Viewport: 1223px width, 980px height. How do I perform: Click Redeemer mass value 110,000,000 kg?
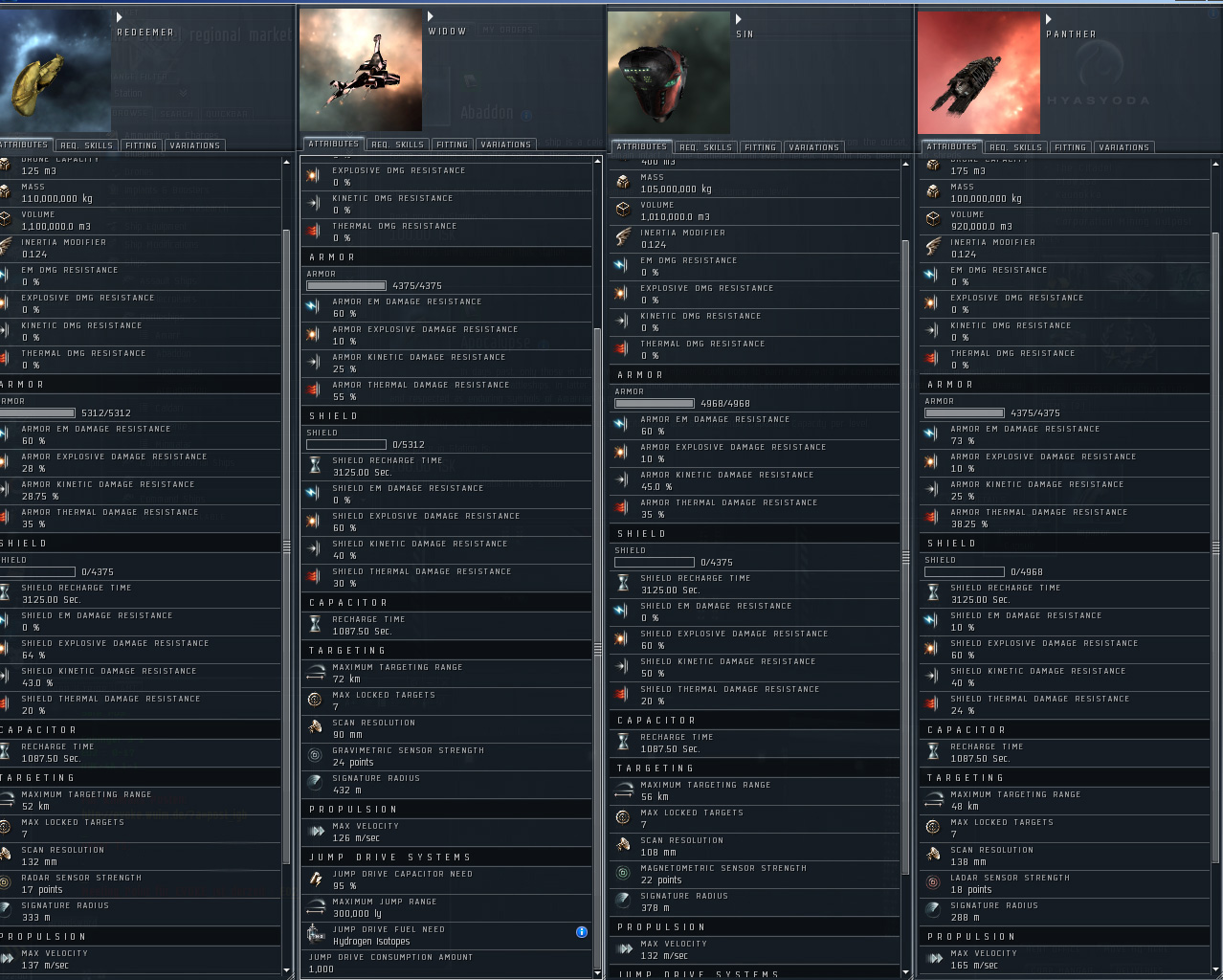tap(57, 199)
